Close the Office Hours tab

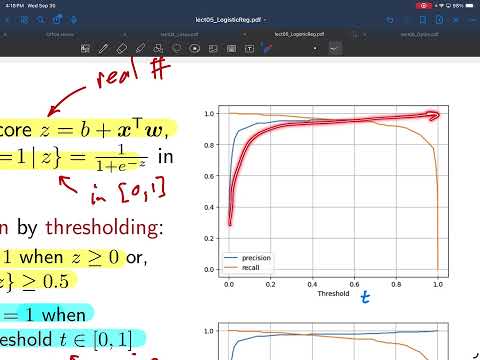tap(5, 34)
